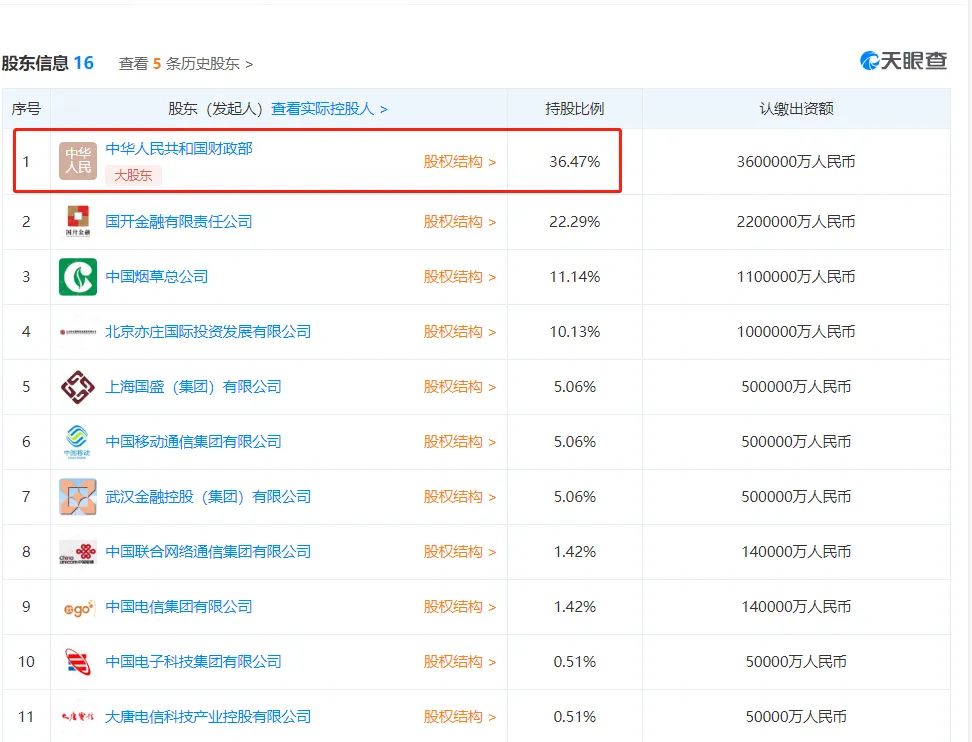Click the 中国电子科技集团 logo icon

tap(78, 662)
